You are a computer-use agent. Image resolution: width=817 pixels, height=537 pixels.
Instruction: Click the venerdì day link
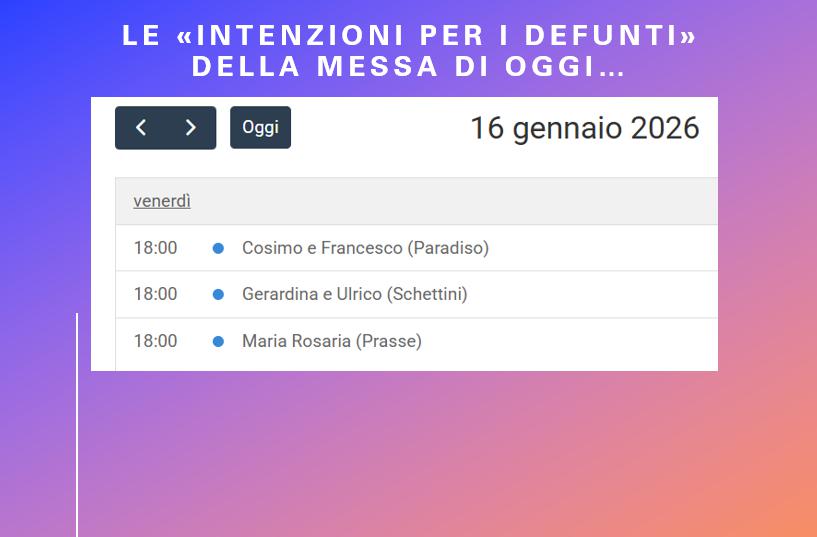coord(162,201)
